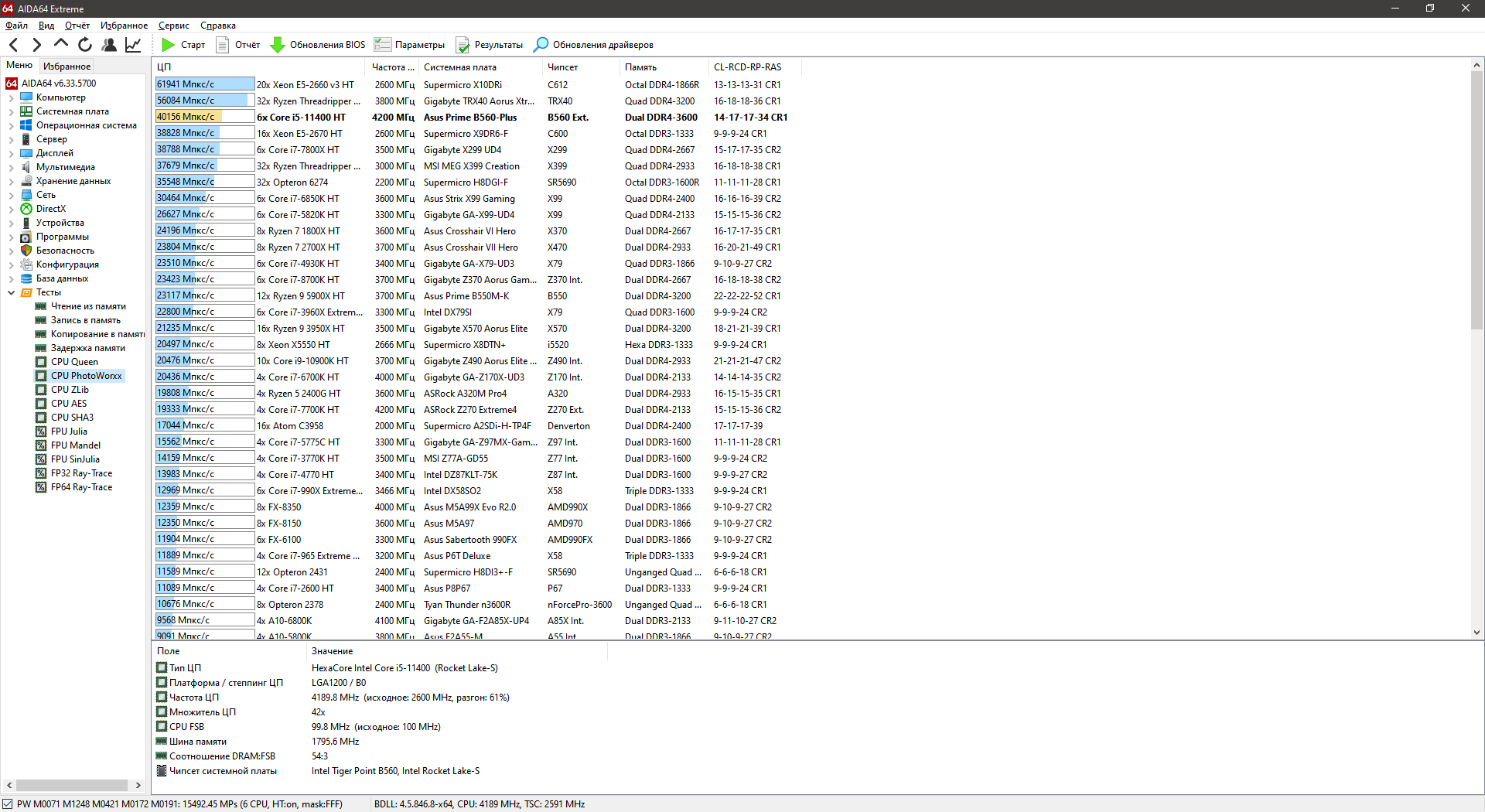Collapse the Тесты tree node
The height and width of the screenshot is (812, 1485).
(11, 292)
